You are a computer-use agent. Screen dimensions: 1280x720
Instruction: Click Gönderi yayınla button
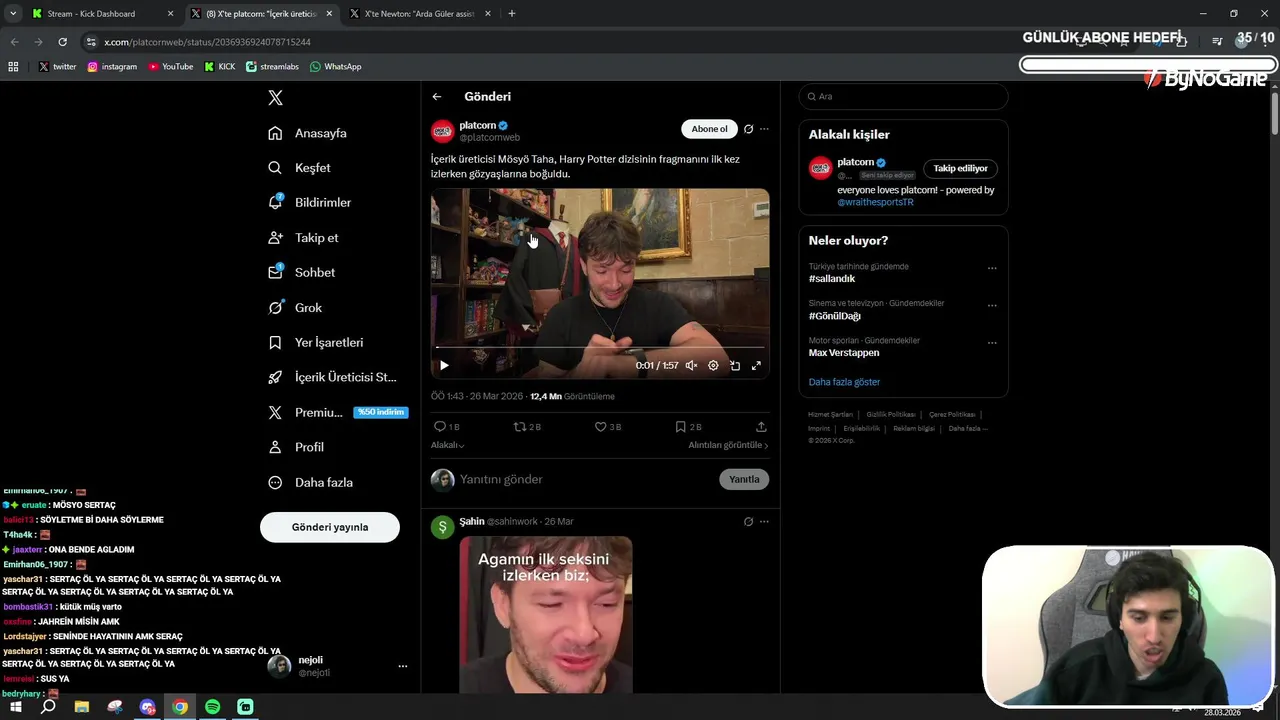(330, 527)
